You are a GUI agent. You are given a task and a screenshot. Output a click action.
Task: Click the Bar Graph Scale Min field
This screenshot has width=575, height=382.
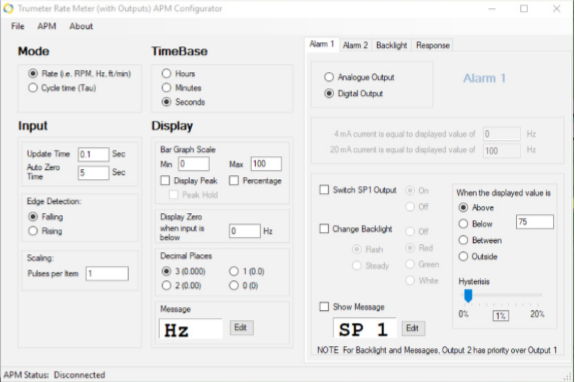pos(194,164)
